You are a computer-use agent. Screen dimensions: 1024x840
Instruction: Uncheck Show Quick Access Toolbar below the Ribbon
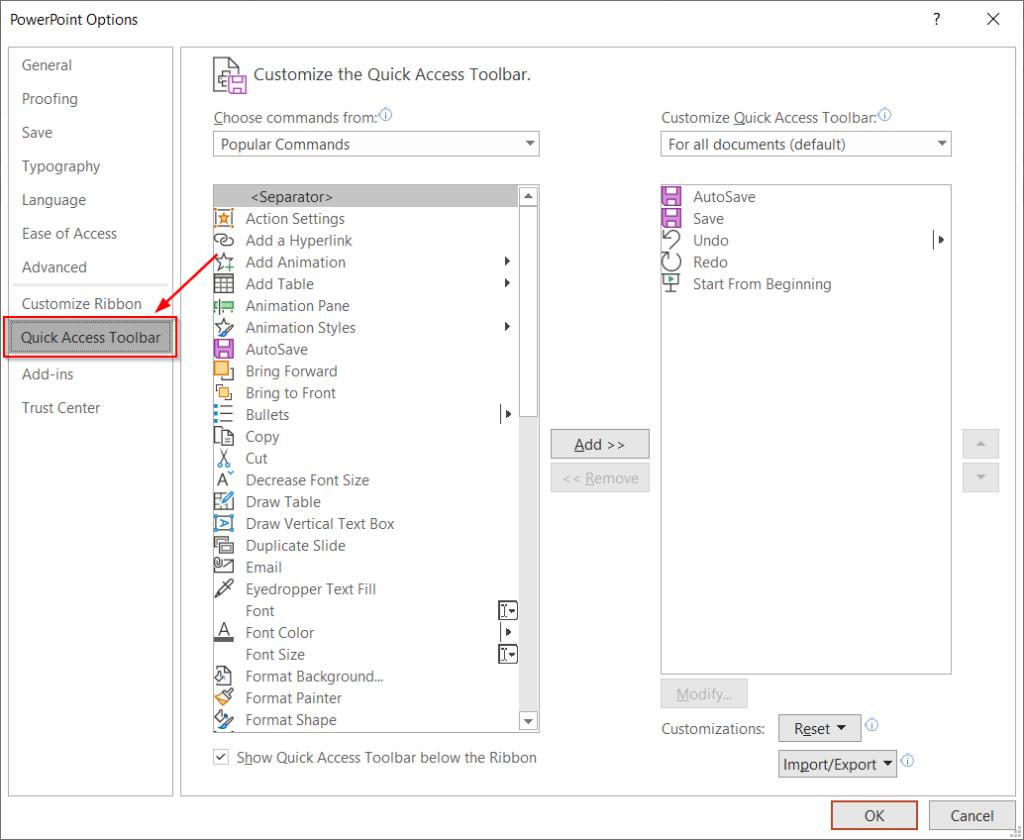tap(221, 758)
